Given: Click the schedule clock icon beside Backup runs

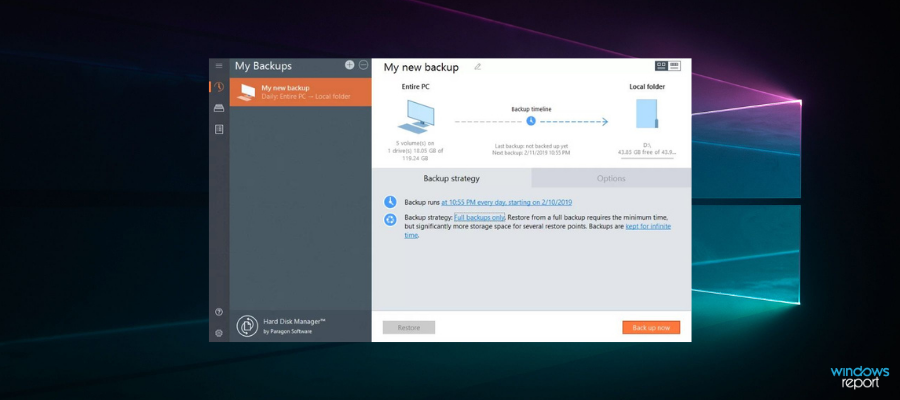Looking at the screenshot, I should pos(390,202).
